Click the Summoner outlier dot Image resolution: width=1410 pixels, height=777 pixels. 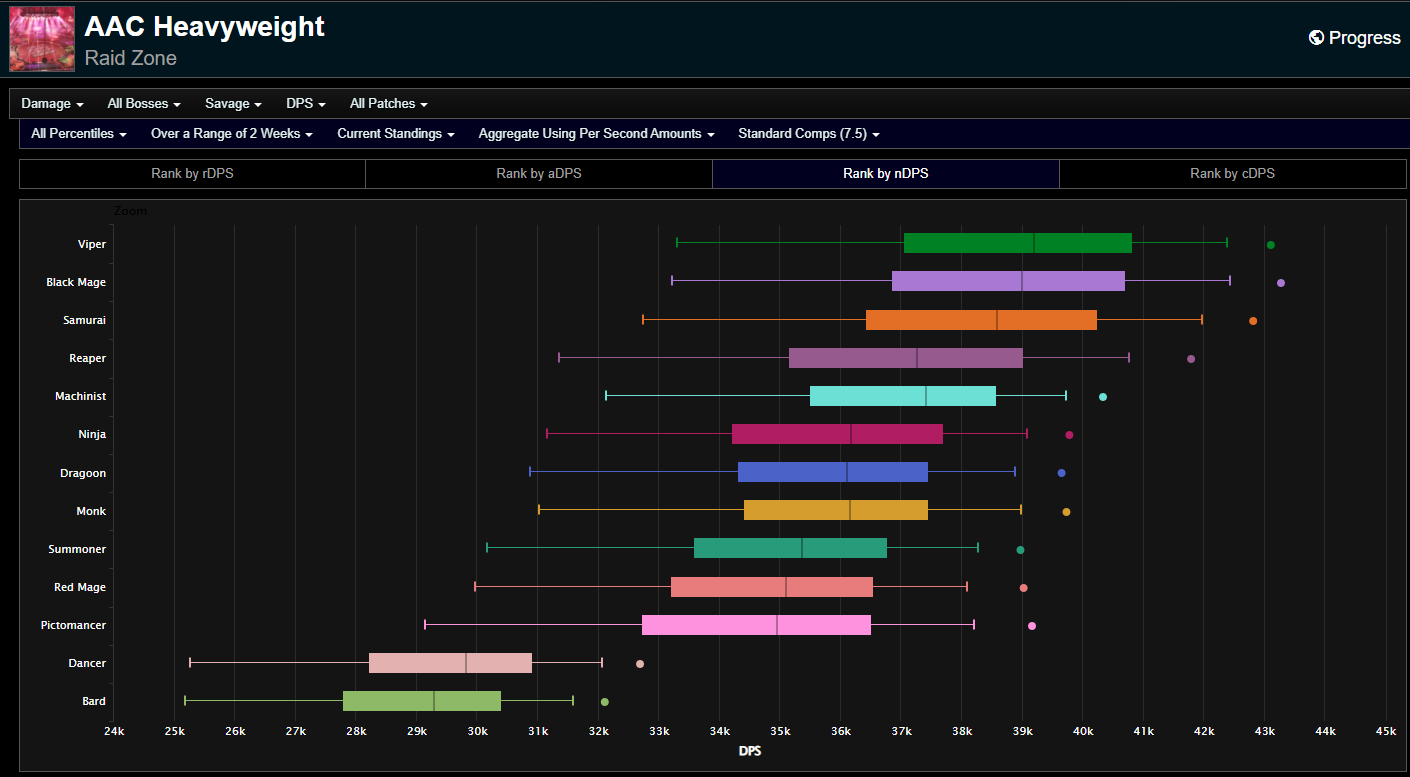1020,550
